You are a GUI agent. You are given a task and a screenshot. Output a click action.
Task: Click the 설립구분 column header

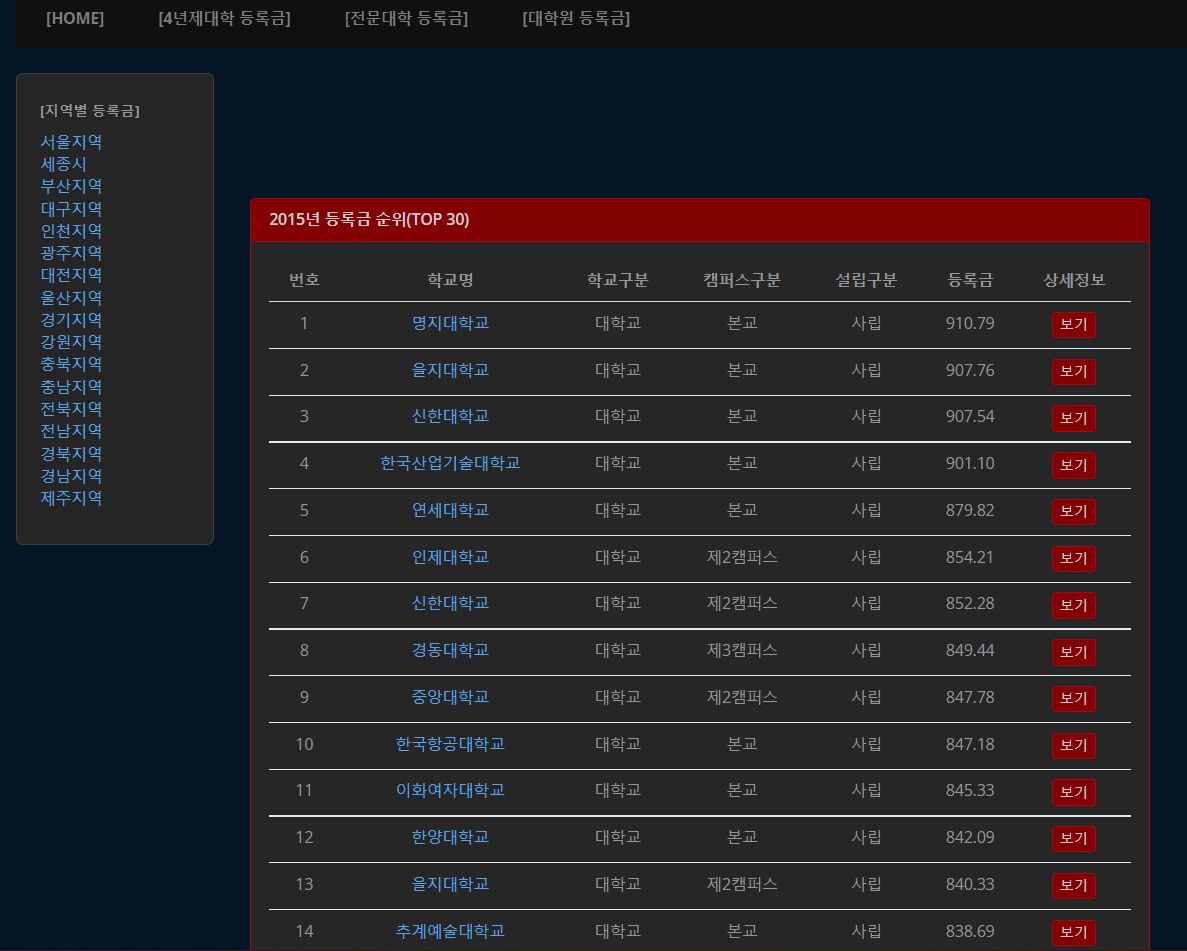(866, 280)
